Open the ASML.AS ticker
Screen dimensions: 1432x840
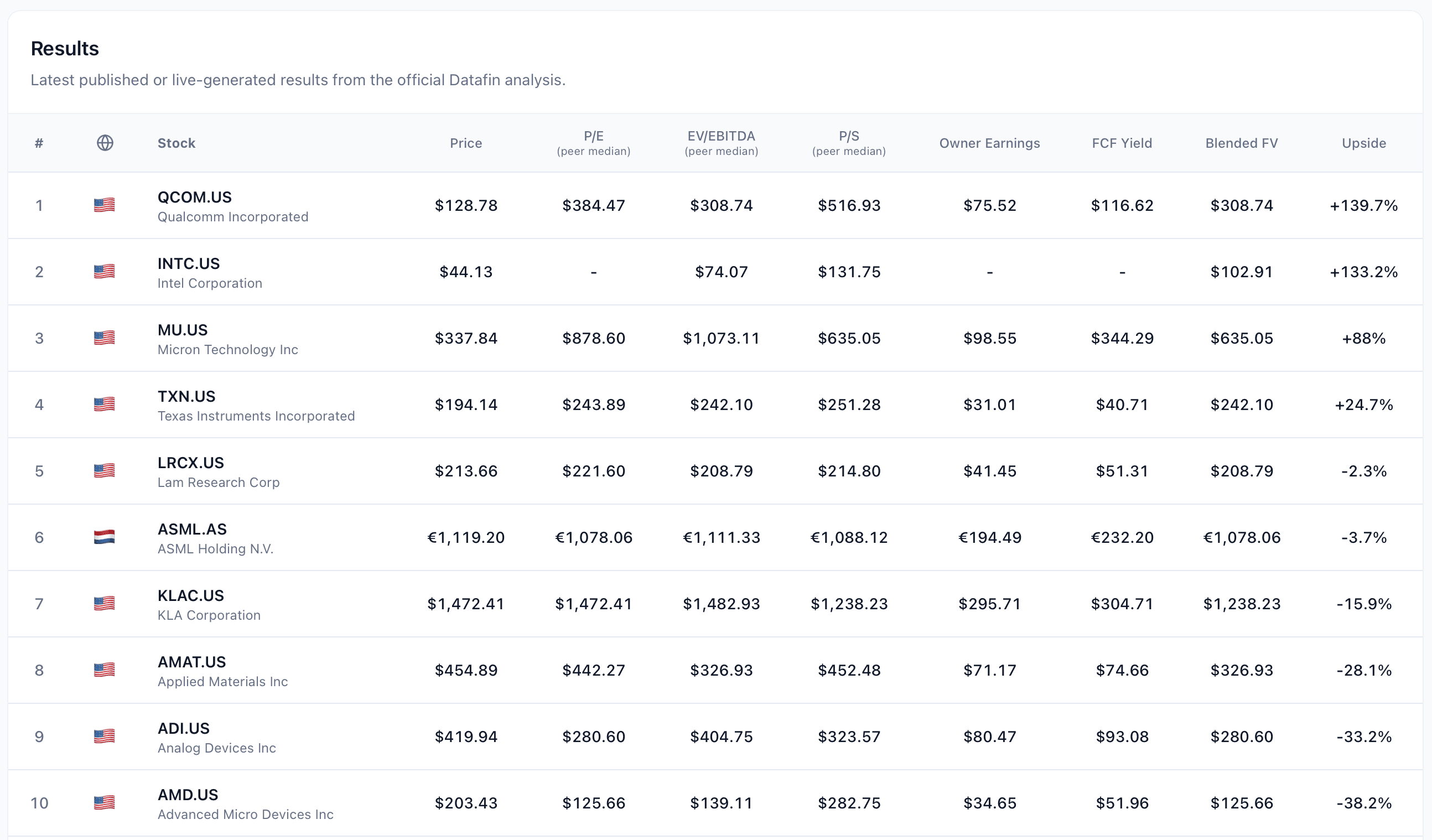(192, 530)
